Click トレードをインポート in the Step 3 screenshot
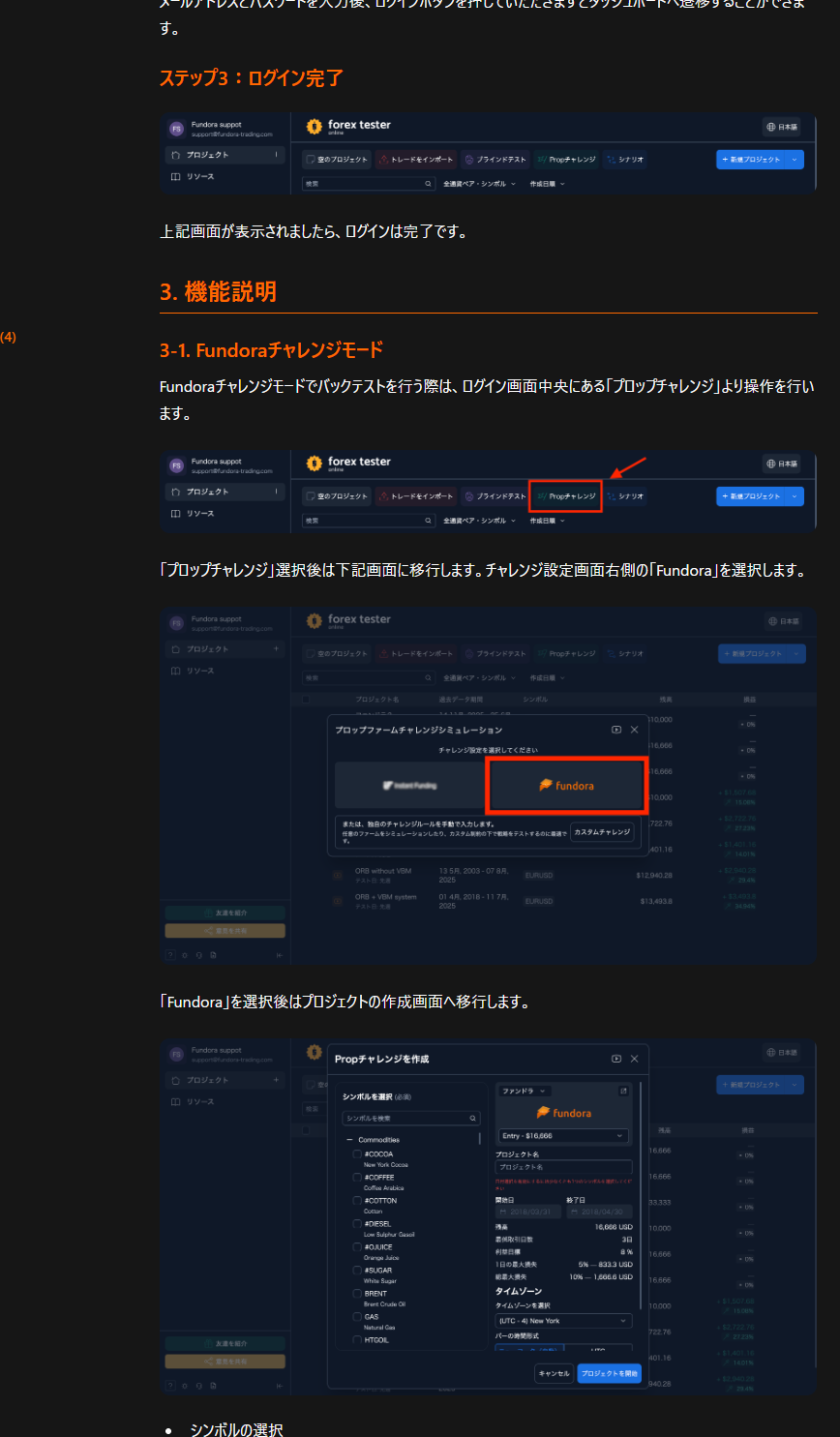The image size is (840, 1437). (415, 160)
